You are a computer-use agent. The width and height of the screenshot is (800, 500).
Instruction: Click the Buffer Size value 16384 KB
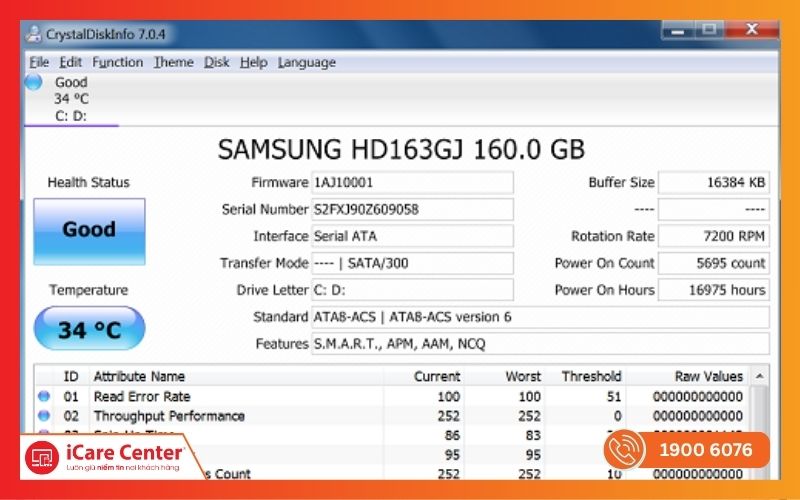tap(714, 183)
